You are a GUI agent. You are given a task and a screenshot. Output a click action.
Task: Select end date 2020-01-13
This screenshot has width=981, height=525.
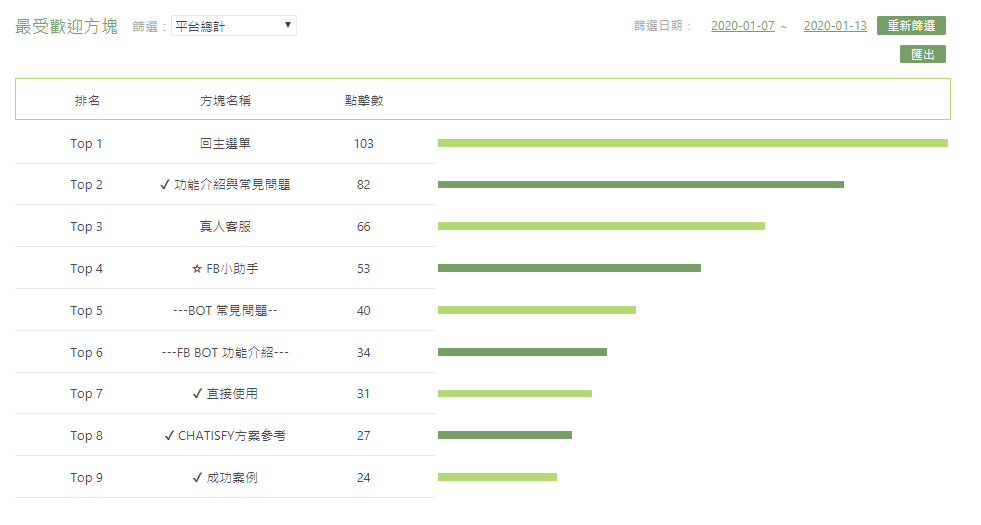pos(835,26)
